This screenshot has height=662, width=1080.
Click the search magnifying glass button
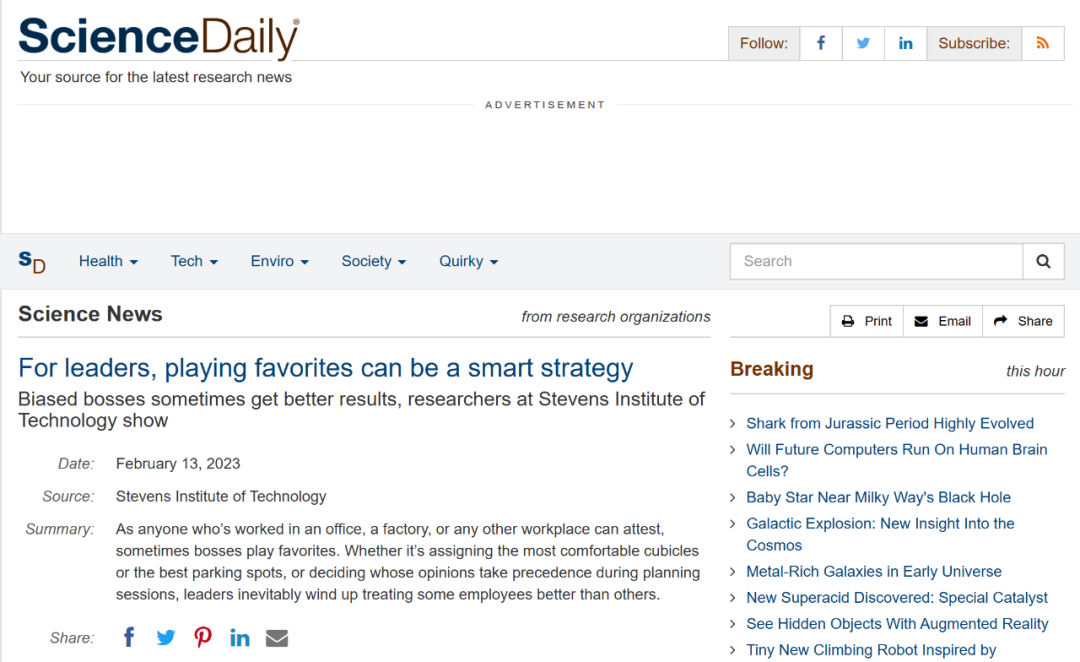click(x=1043, y=261)
